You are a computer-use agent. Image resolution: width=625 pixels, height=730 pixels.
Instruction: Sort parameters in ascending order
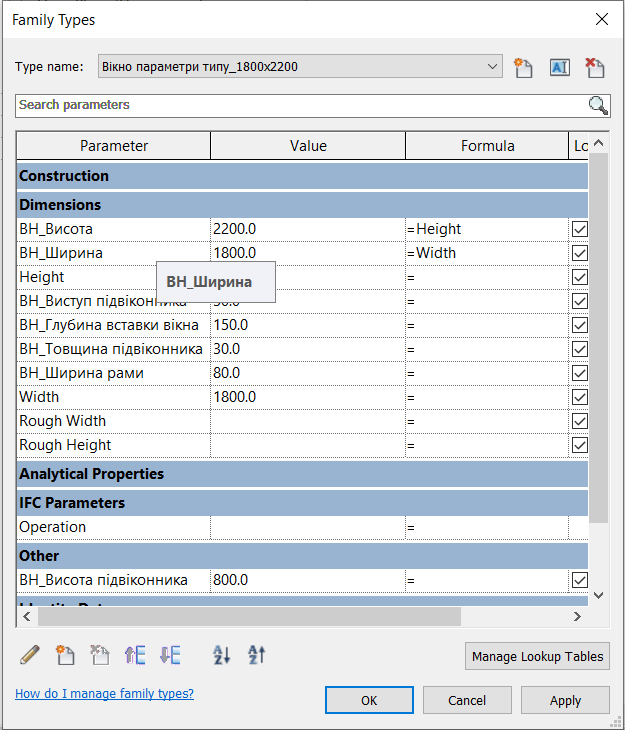(x=222, y=655)
